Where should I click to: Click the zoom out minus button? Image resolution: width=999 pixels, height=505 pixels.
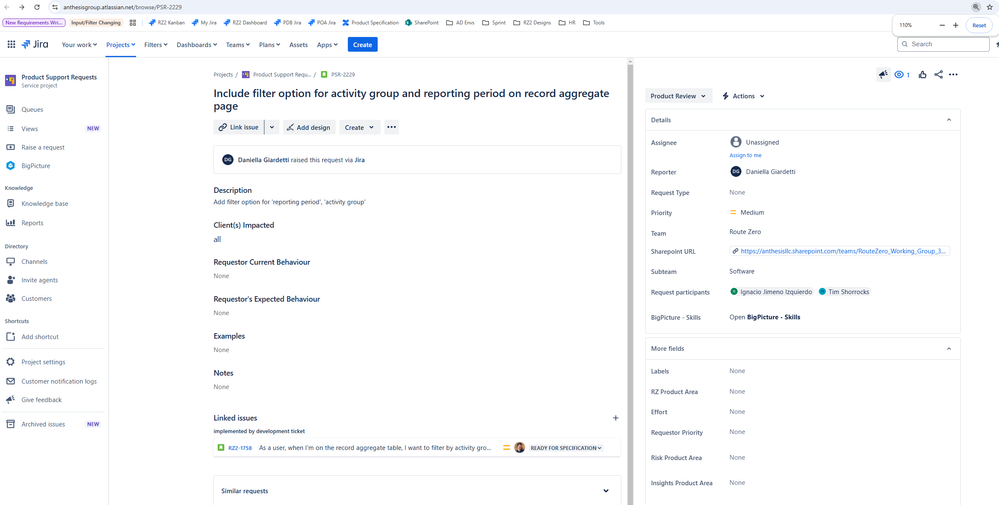(942, 25)
